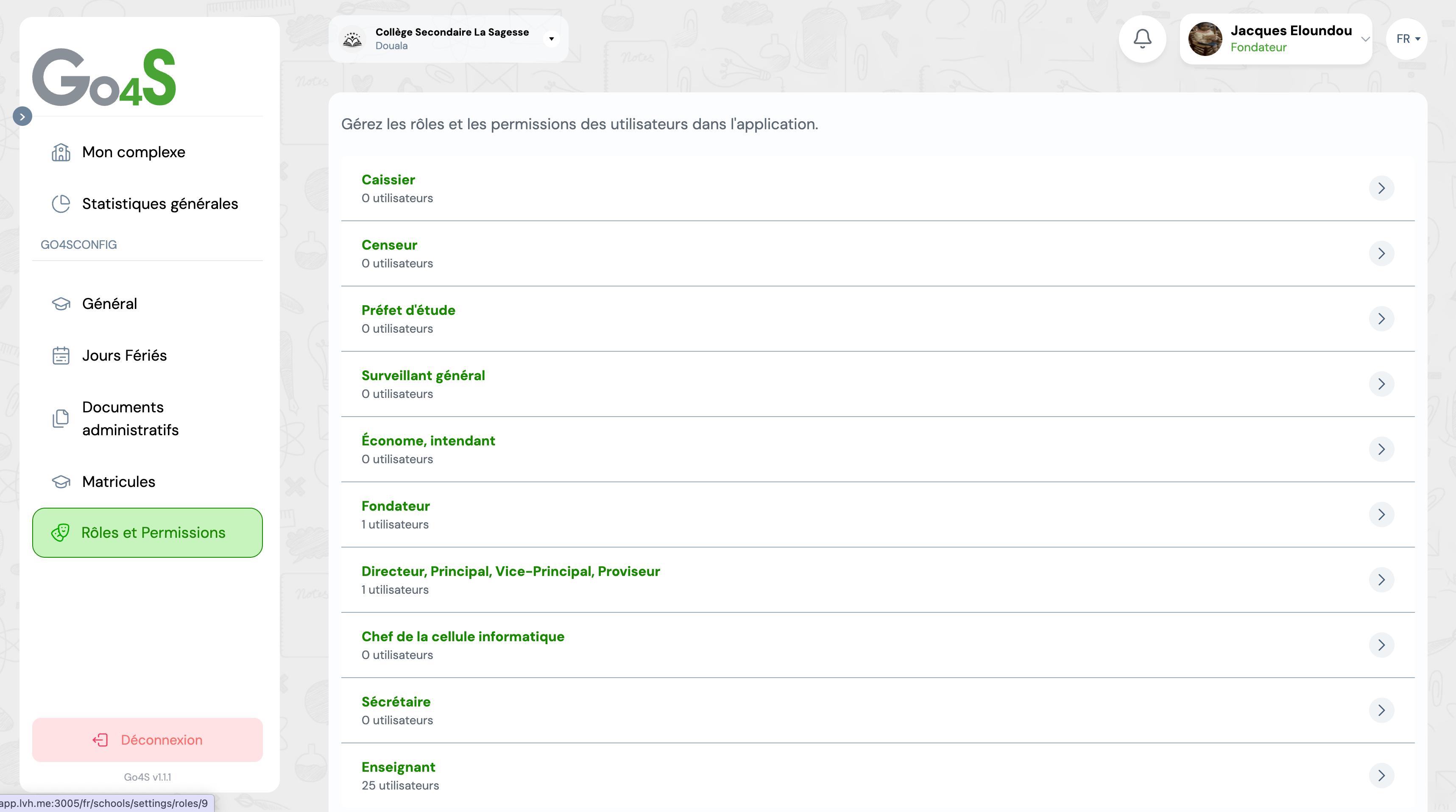Click the Matricules graduation cap icon
The height and width of the screenshot is (812, 1456).
[61, 481]
